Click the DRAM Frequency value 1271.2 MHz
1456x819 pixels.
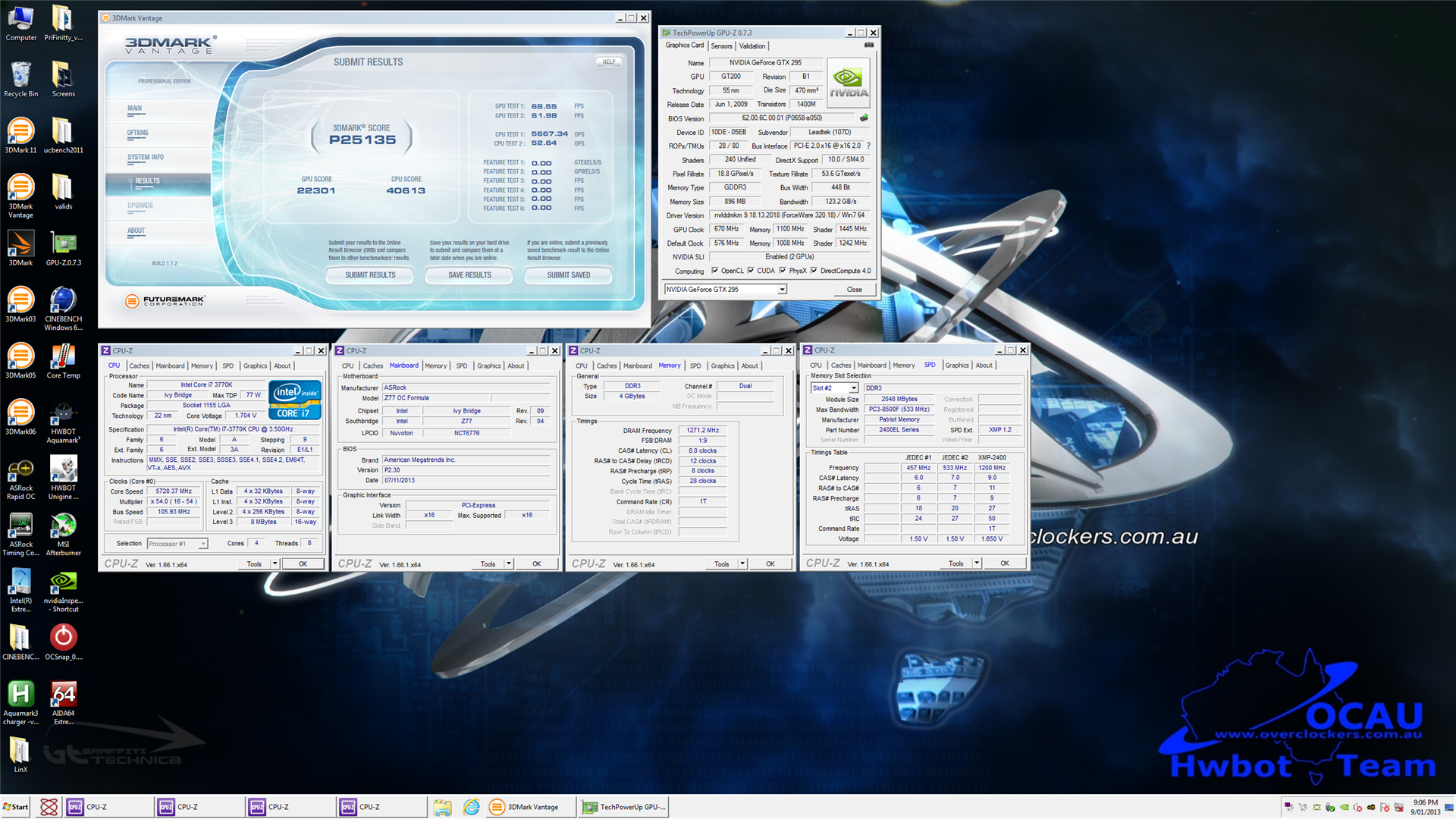[703, 431]
